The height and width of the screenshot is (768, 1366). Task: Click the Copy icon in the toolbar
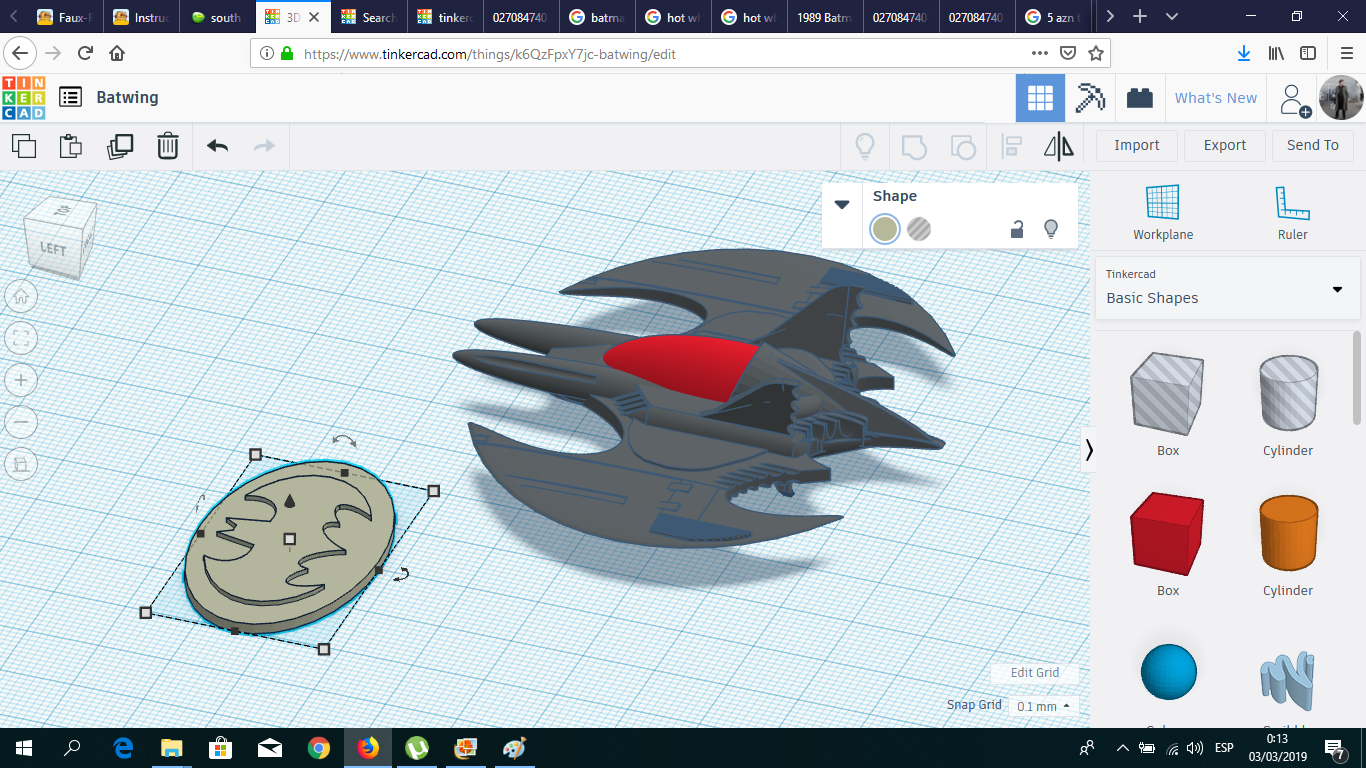[x=24, y=146]
